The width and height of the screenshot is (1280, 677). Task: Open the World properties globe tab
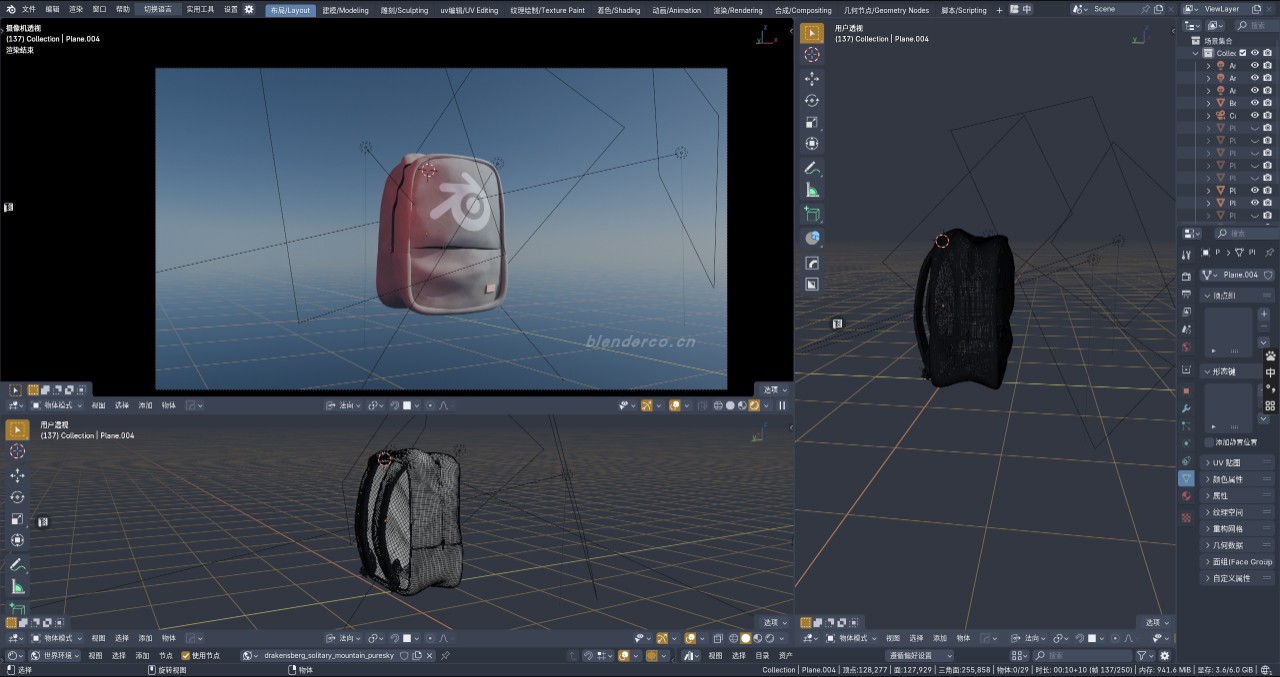[x=1186, y=348]
